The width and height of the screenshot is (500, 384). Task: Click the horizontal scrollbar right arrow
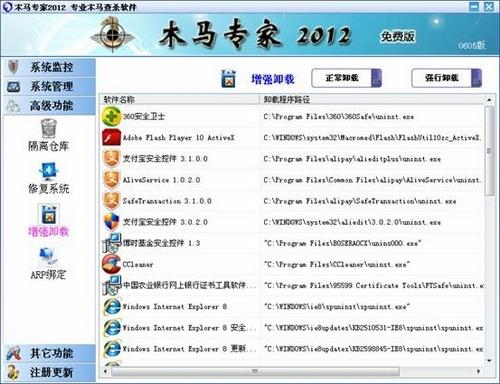479,371
